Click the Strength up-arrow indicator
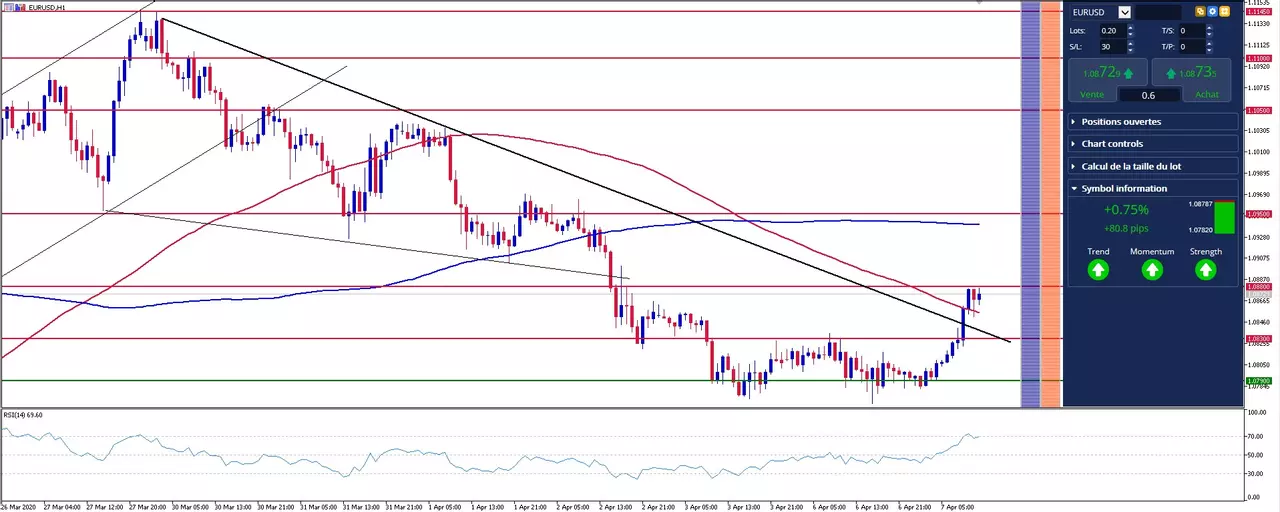The width and height of the screenshot is (1280, 512). [1206, 269]
